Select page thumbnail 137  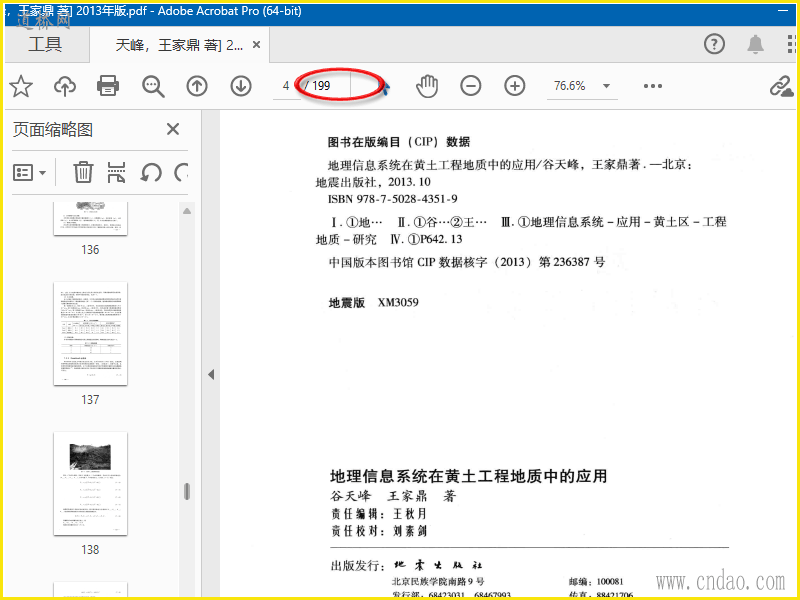point(90,334)
